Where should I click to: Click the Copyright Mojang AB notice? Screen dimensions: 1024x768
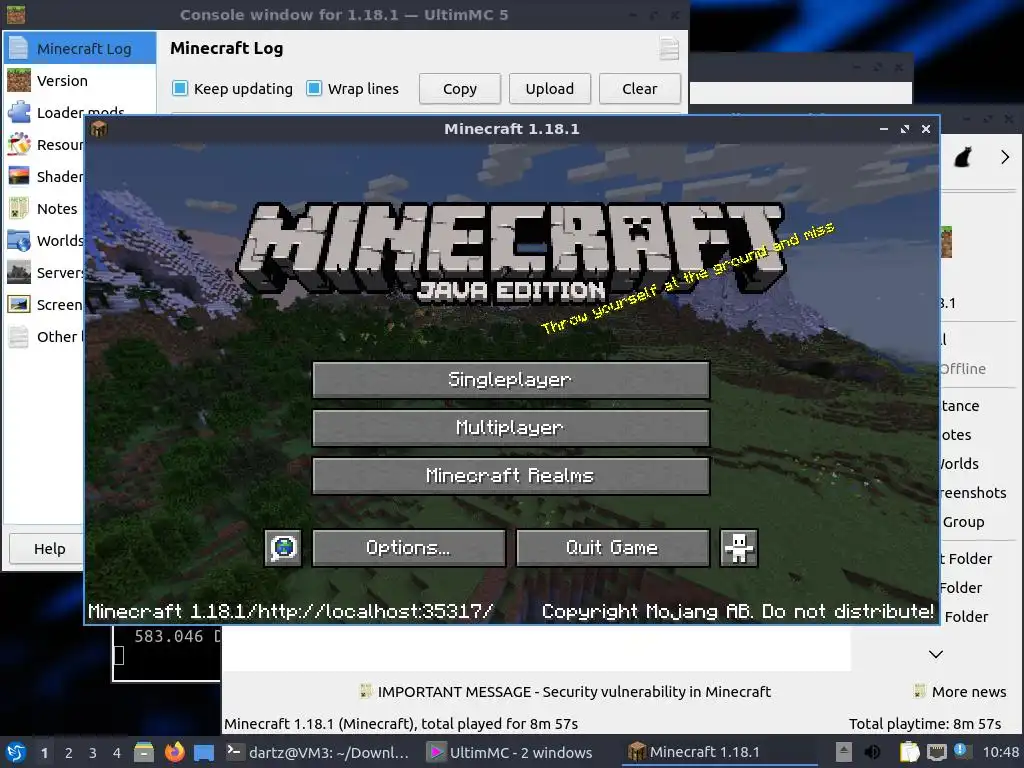tap(737, 612)
